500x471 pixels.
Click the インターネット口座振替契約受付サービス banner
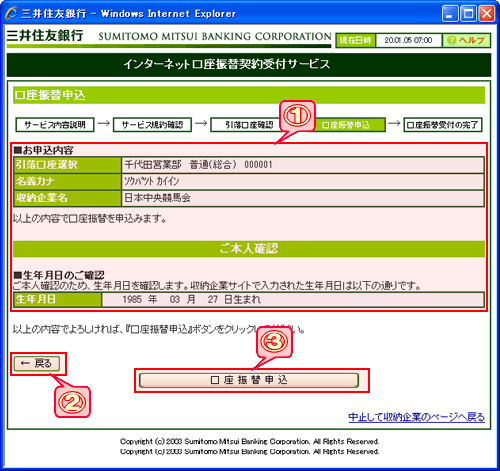[249, 64]
